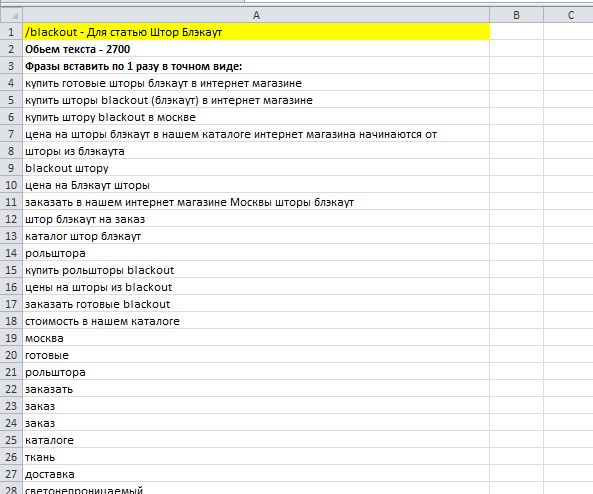Screen dimensions: 593x494
Task: Select cell 'шторы из блэкаута'
Action: click(x=256, y=151)
